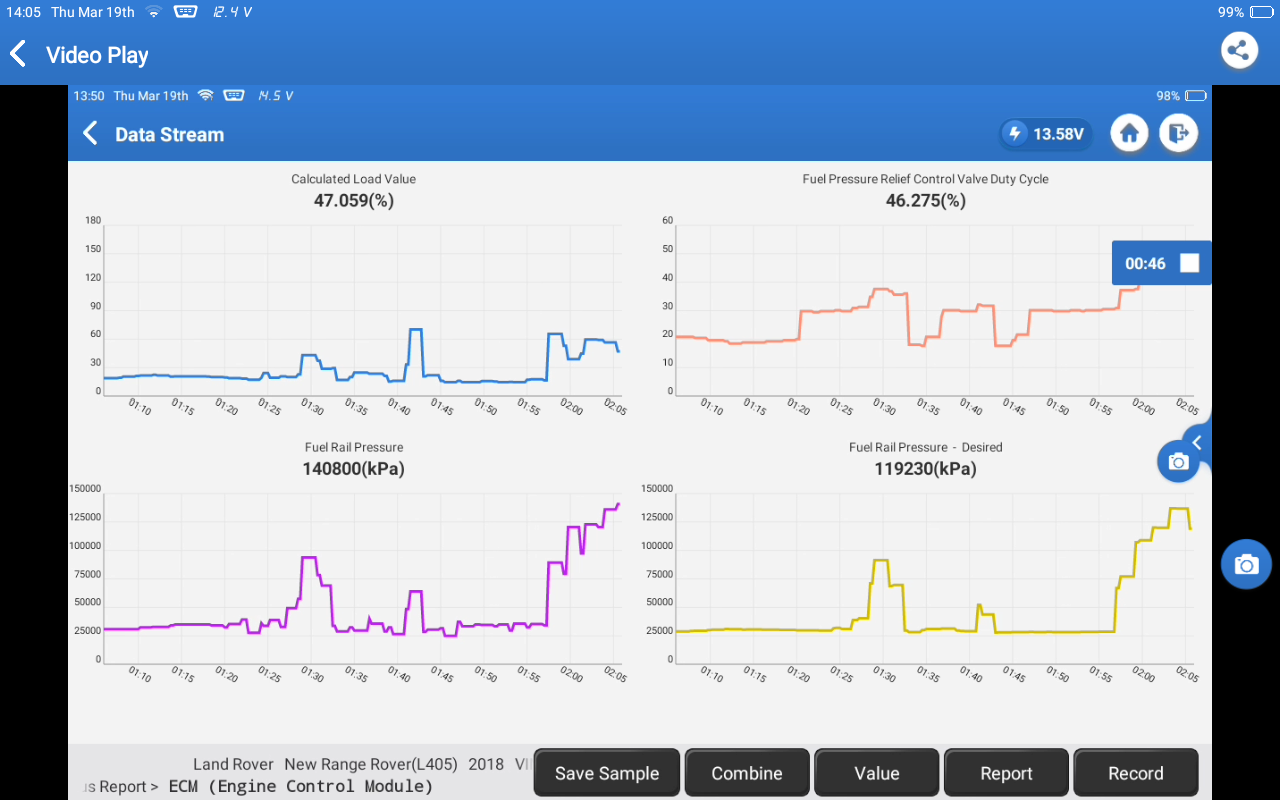Tap the 13.58V battery voltage indicator

[1047, 134]
